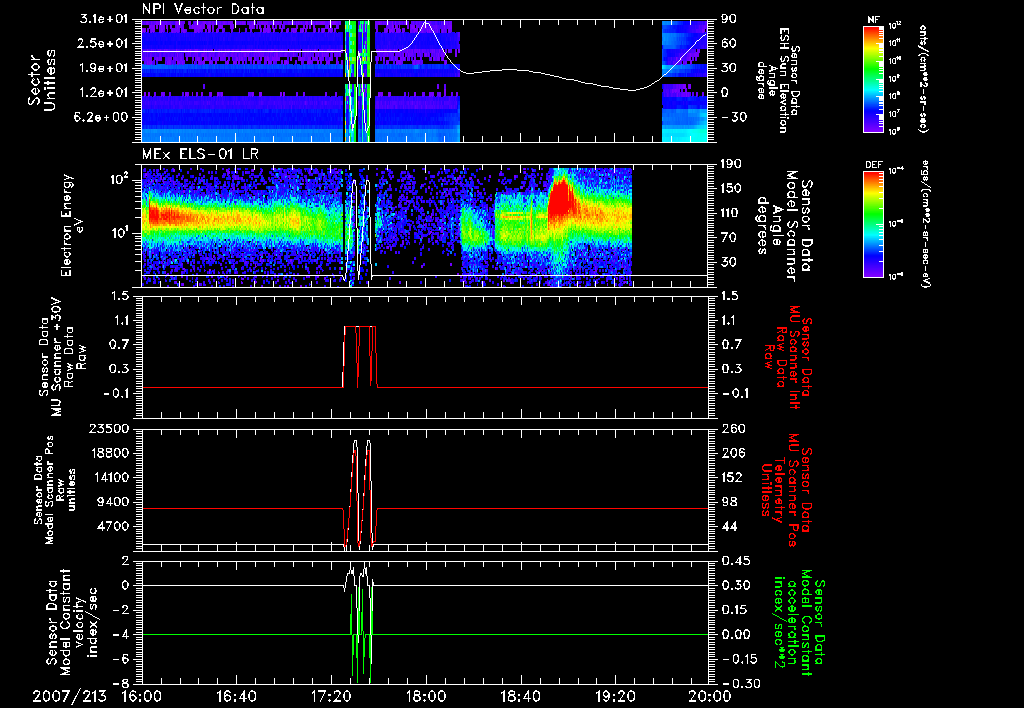Click the "206" telemetry tick label
The width and height of the screenshot is (1024, 708).
(733, 453)
